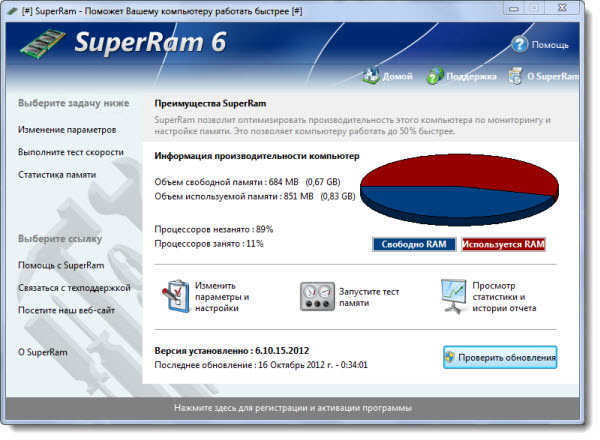
Task: Click Проверить обновления button
Action: [500, 357]
